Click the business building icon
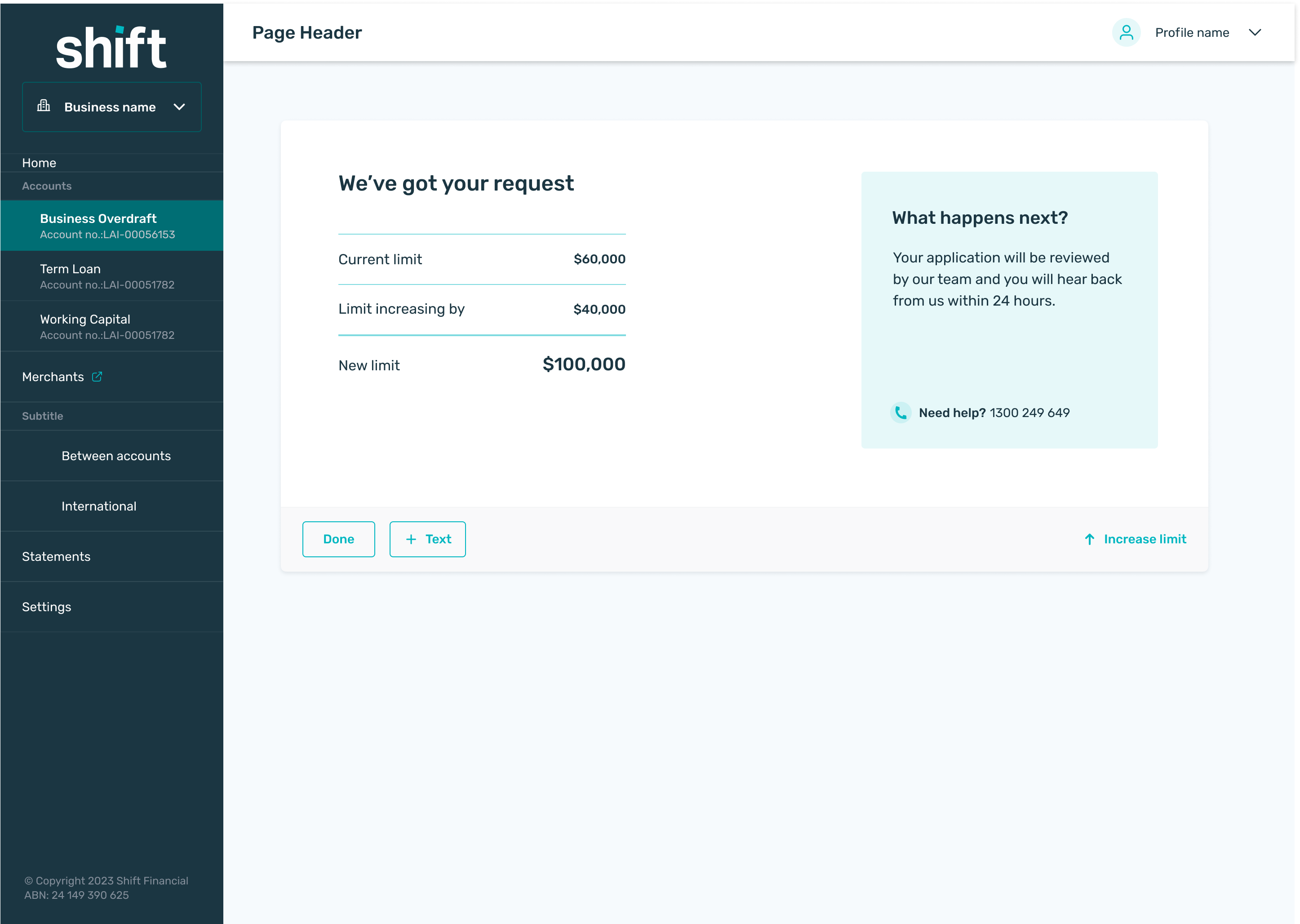Viewport: 1300px width, 924px height. coord(44,106)
